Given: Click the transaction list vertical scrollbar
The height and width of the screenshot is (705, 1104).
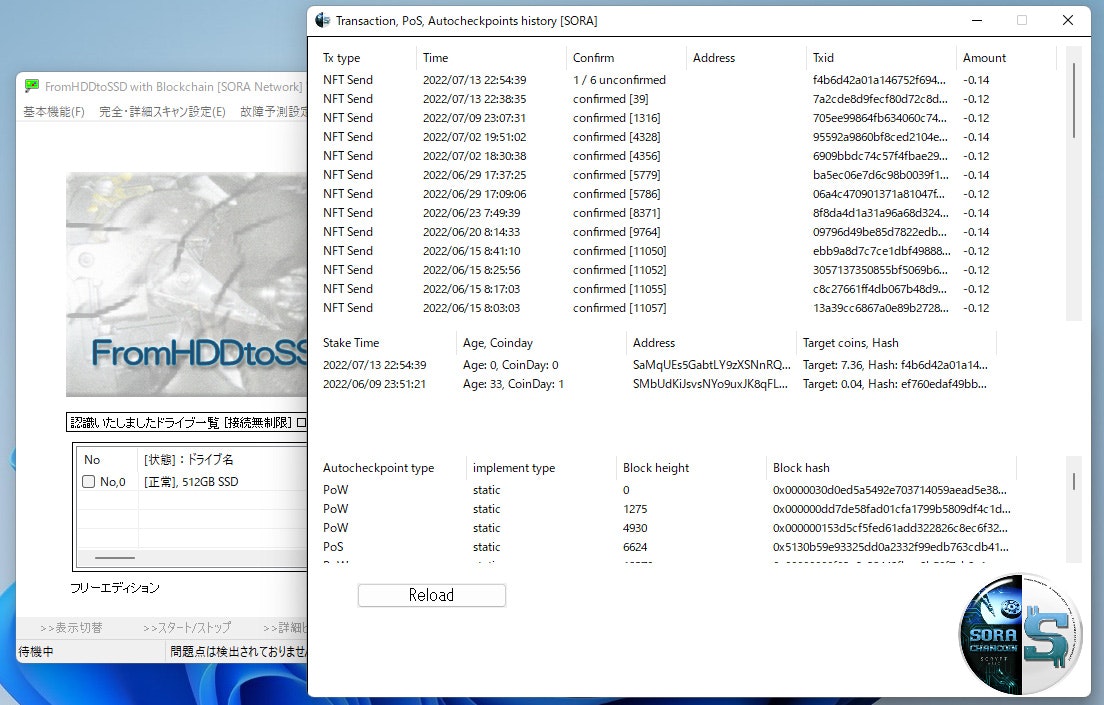Looking at the screenshot, I should pyautogui.click(x=1074, y=183).
